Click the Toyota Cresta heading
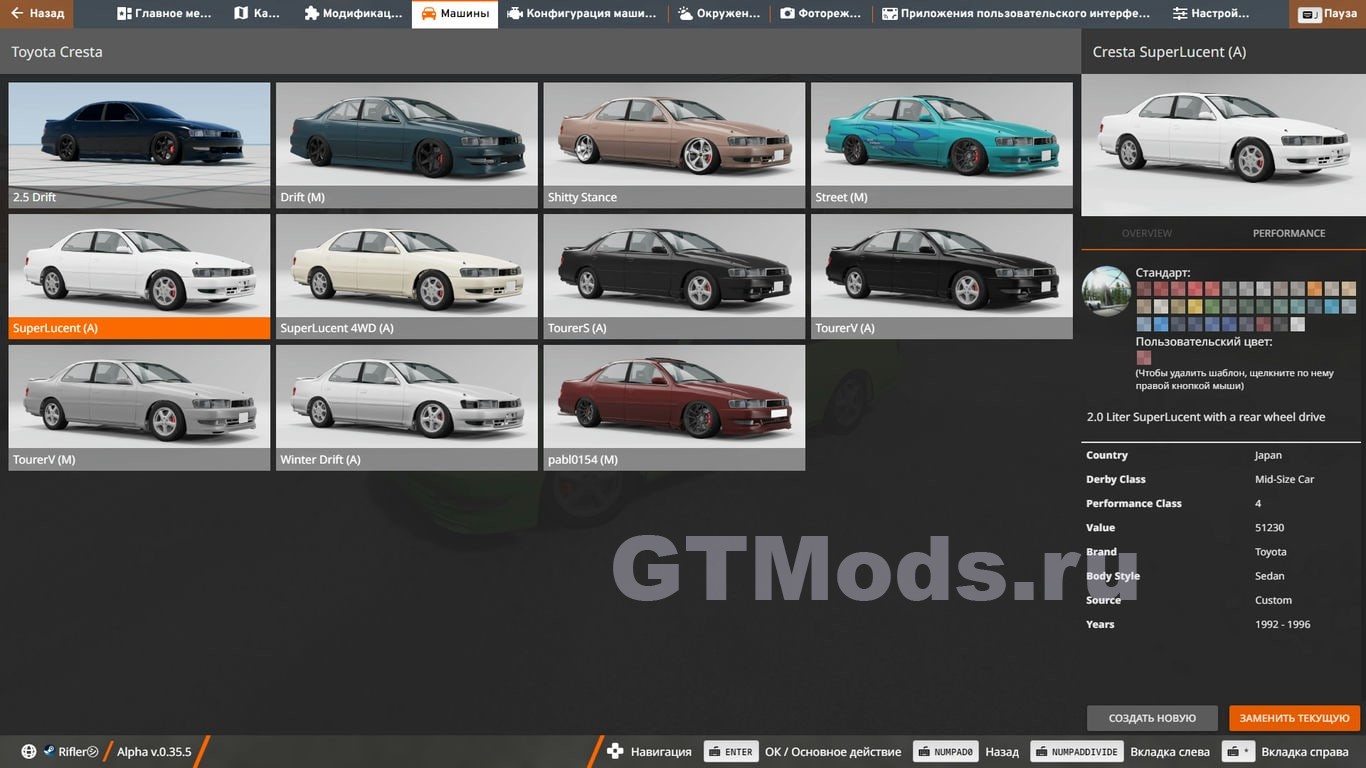This screenshot has width=1366, height=768. click(x=57, y=52)
